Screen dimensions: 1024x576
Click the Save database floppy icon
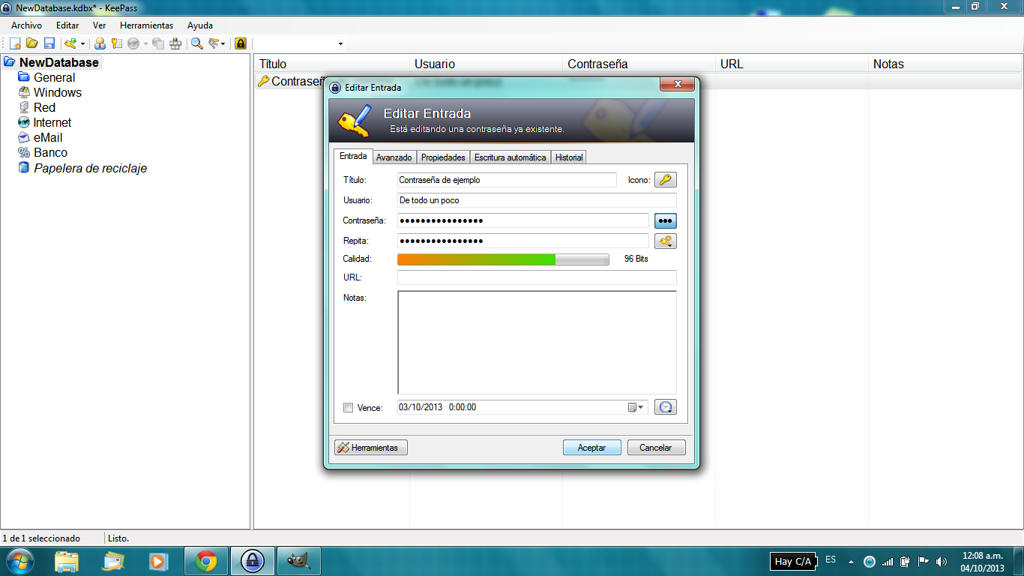pos(49,44)
